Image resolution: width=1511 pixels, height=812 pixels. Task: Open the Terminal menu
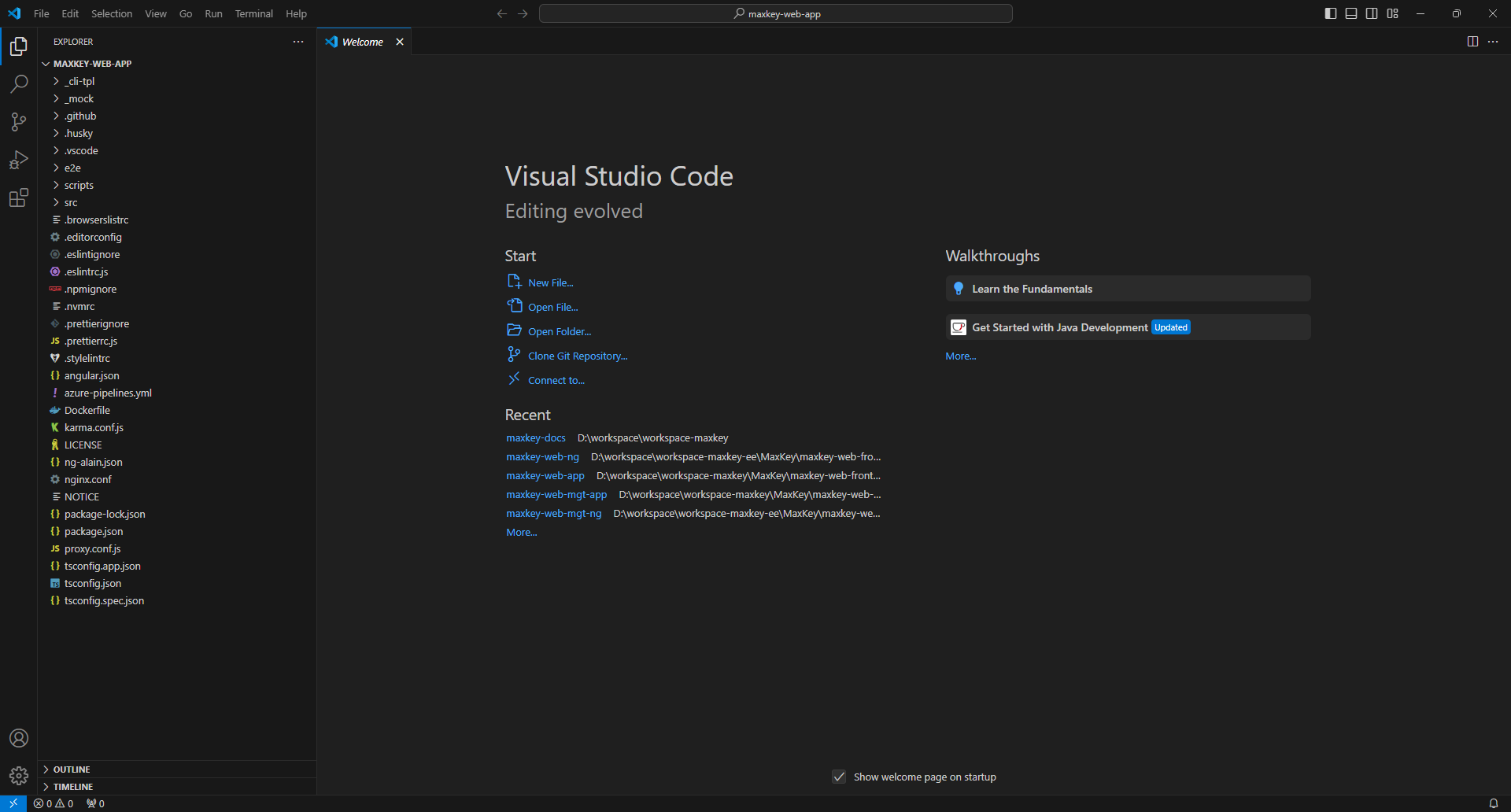[x=253, y=13]
